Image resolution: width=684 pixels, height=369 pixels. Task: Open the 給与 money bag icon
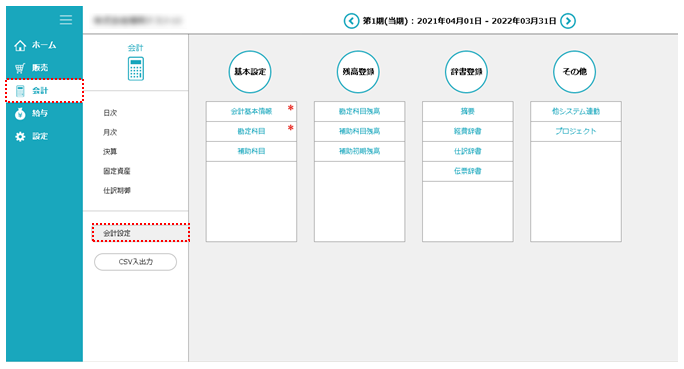[x=20, y=113]
